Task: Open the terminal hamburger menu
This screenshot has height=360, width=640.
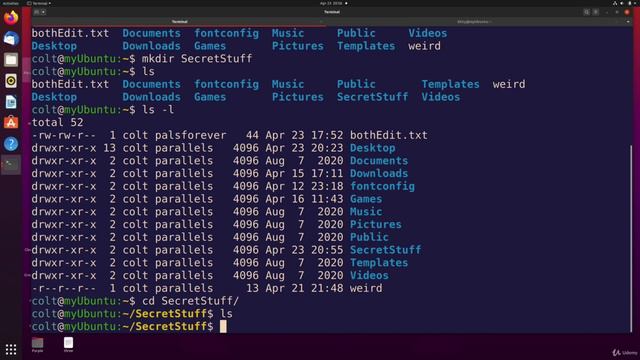Action: click(x=596, y=12)
